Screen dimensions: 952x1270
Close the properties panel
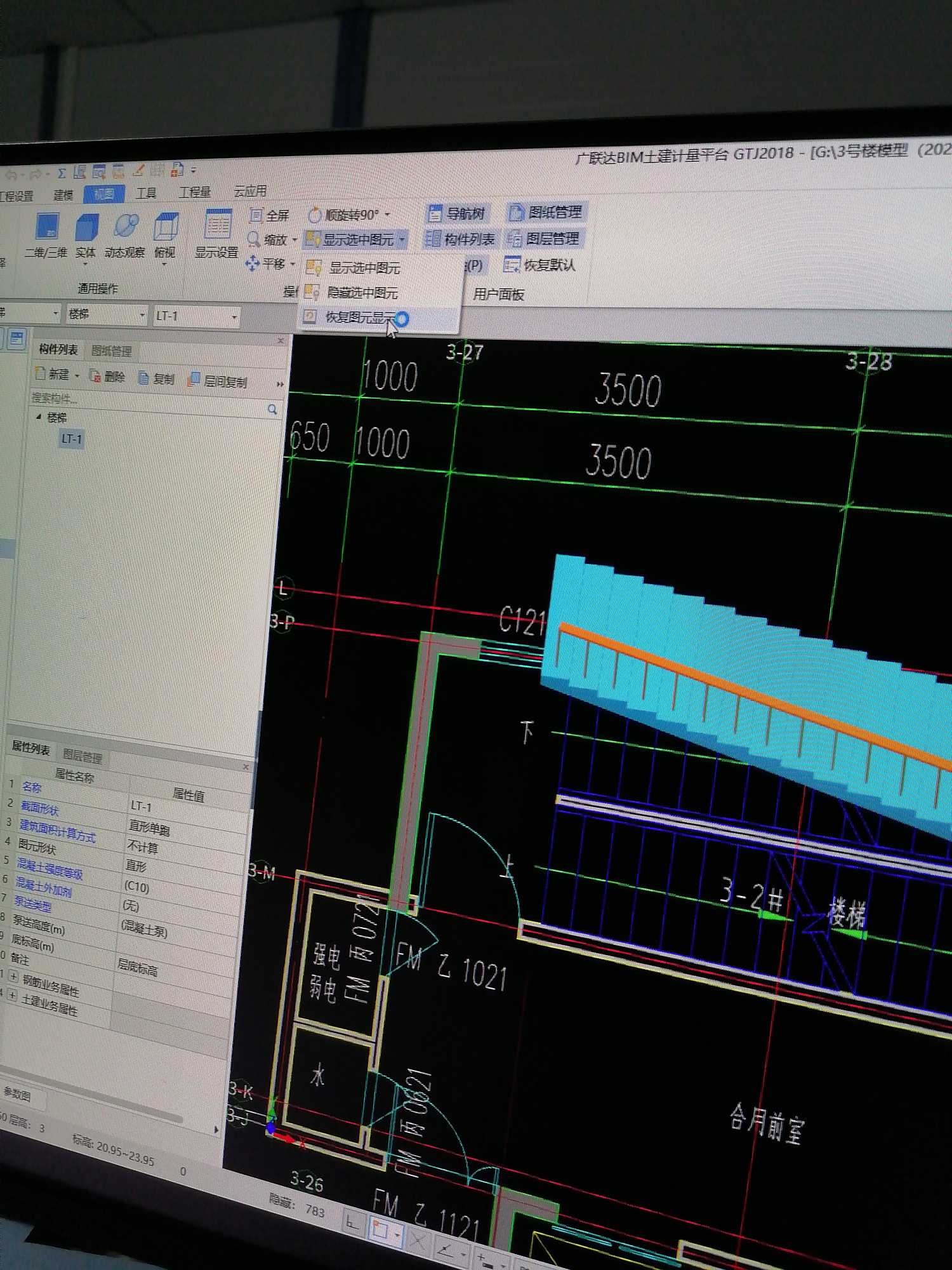pyautogui.click(x=246, y=767)
